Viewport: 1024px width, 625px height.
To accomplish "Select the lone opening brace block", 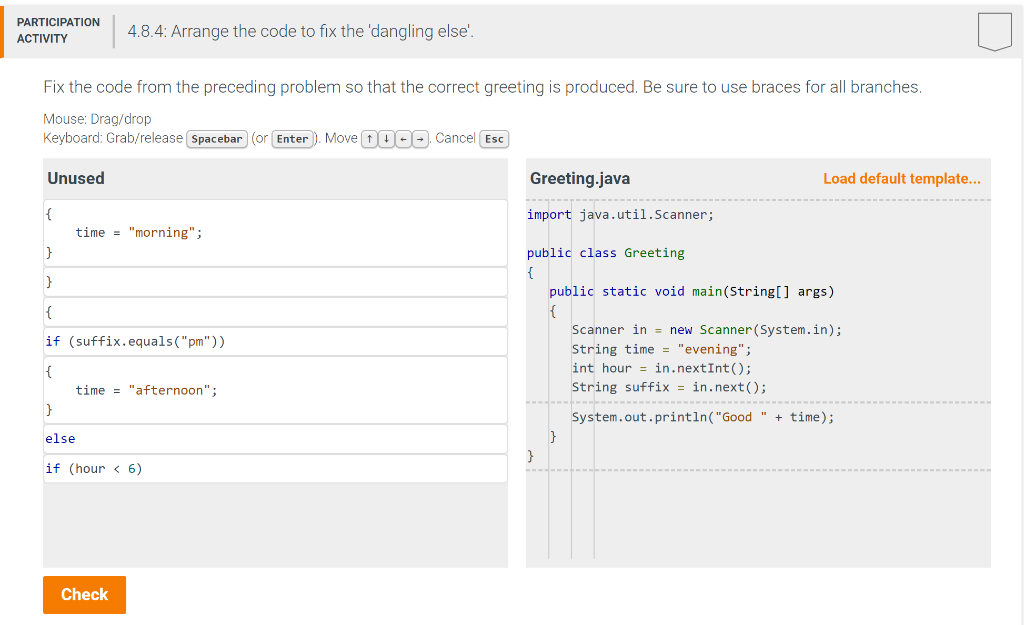I will (x=275, y=311).
